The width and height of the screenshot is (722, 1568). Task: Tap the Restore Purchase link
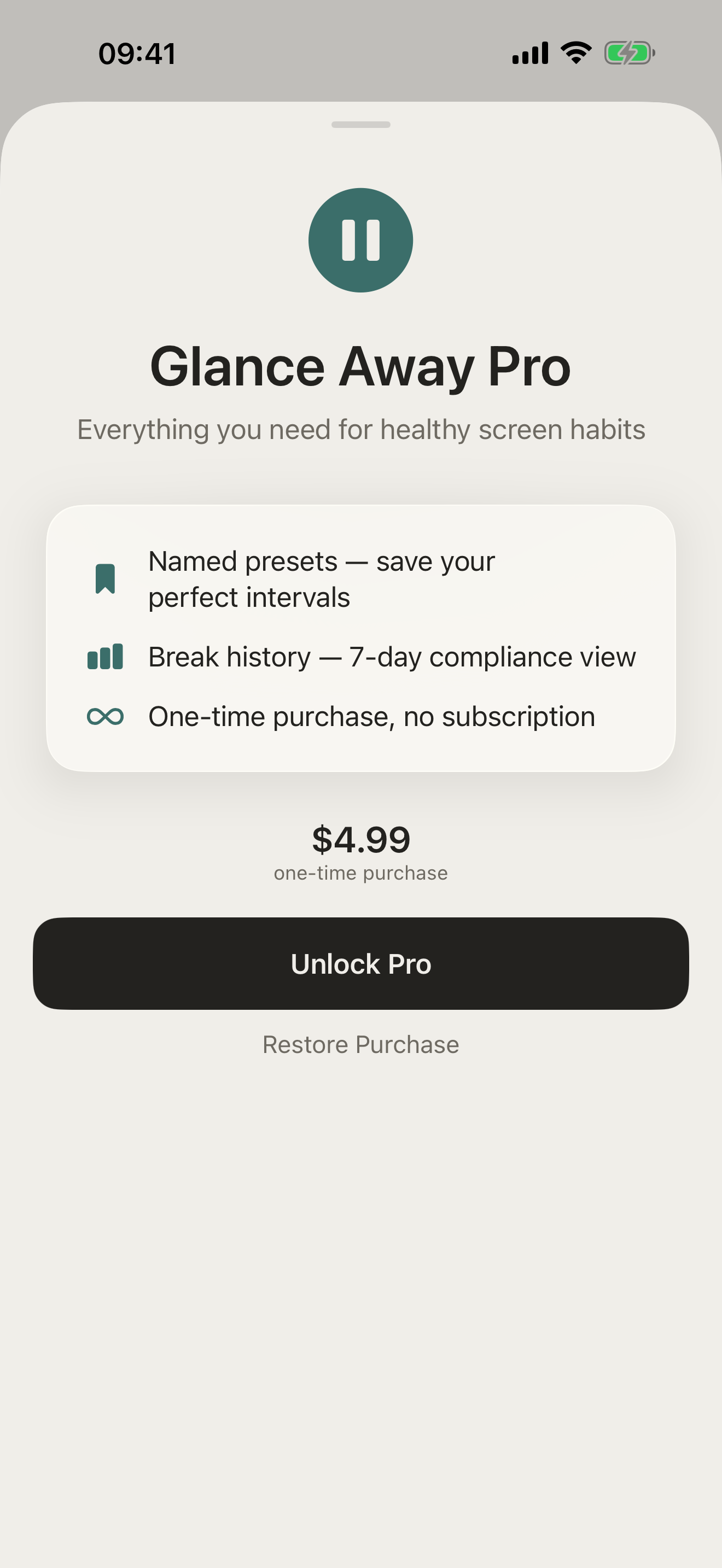click(x=361, y=1045)
